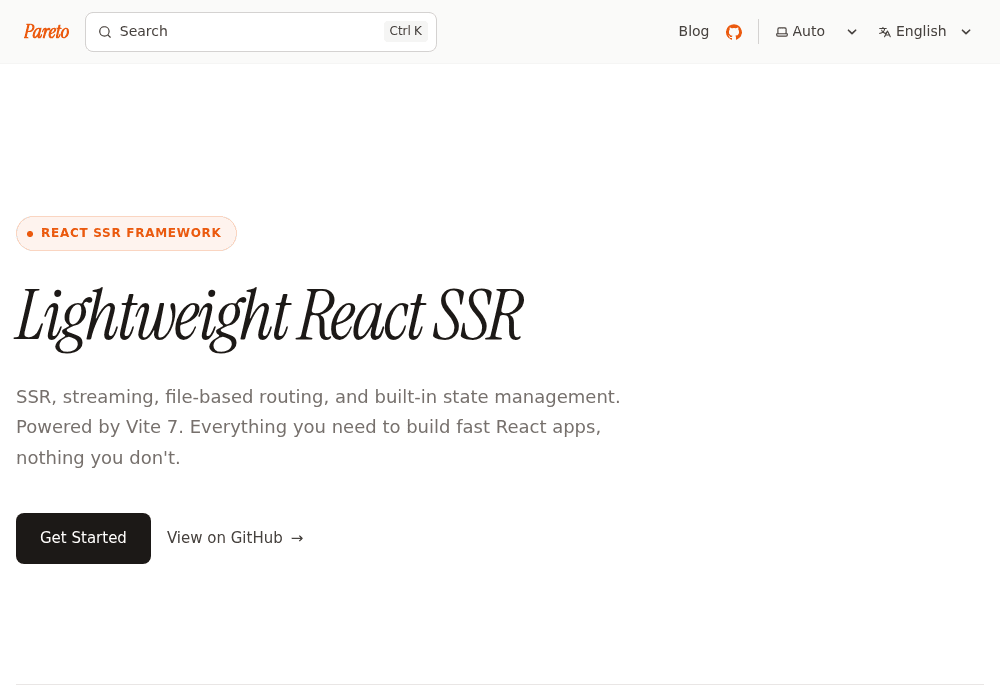This screenshot has width=1000, height=700.
Task: Click the Get Started button
Action: (84, 538)
